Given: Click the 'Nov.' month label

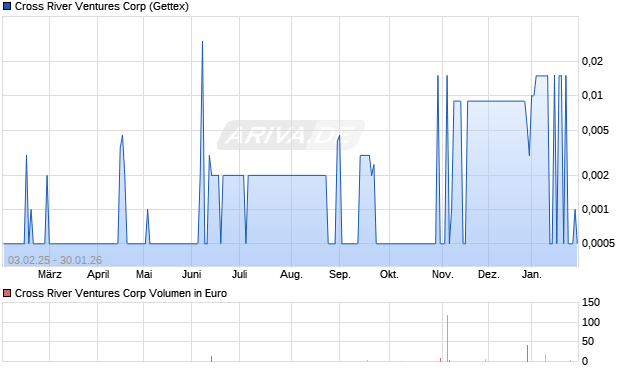Looking at the screenshot, I should (x=442, y=274).
